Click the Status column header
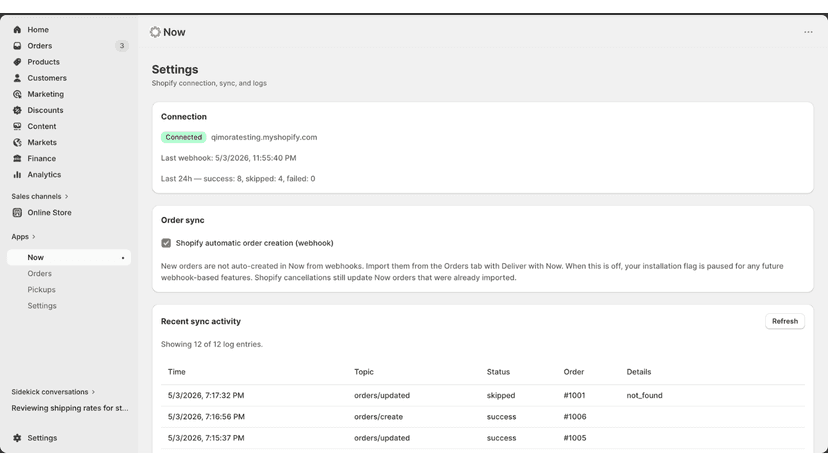 [498, 372]
